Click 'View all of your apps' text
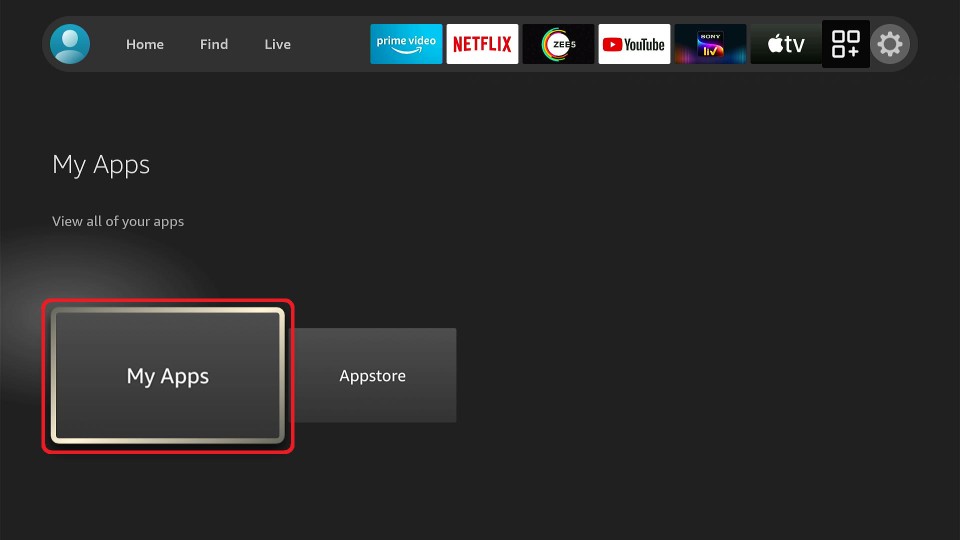This screenshot has width=960, height=540. 118,222
